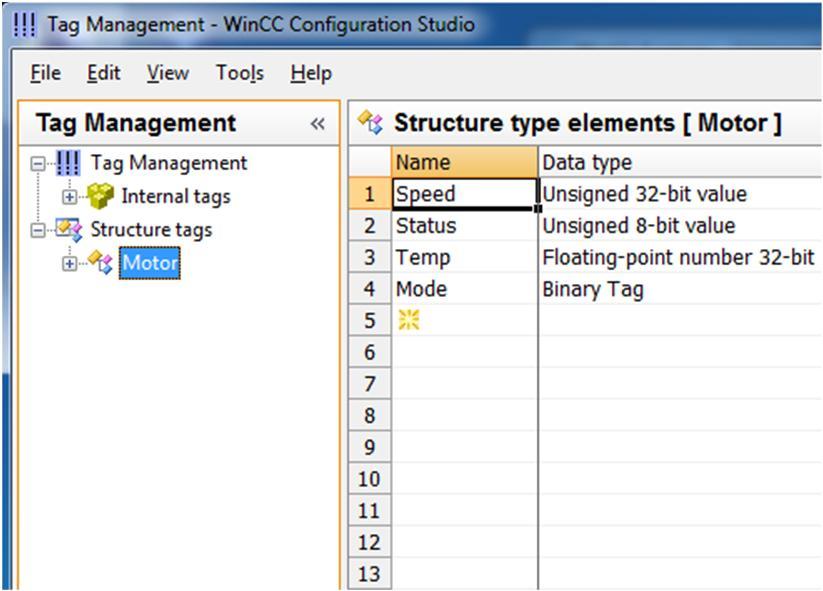Open the File menu

click(45, 73)
